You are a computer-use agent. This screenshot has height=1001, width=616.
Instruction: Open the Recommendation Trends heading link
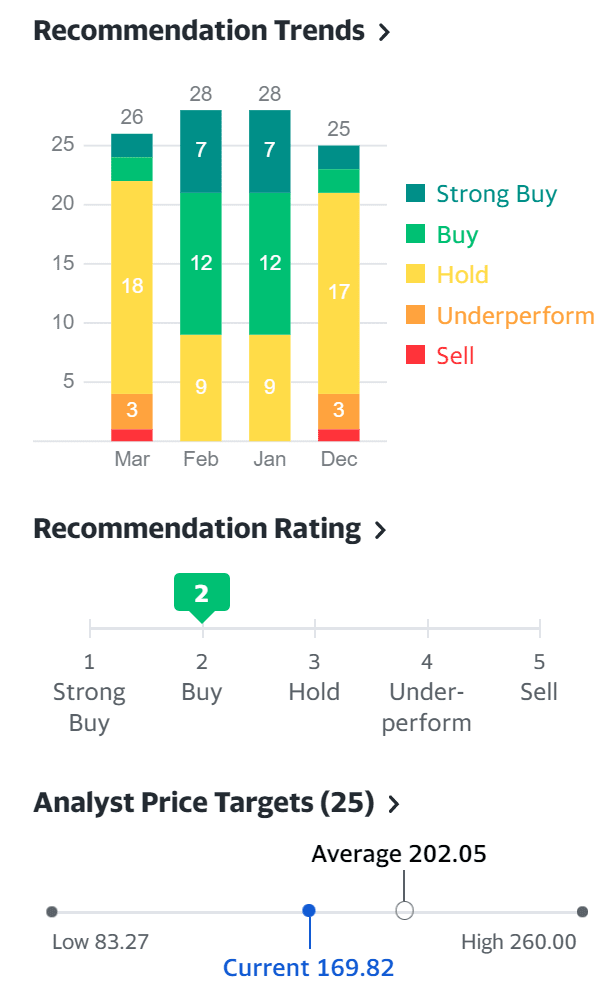click(199, 30)
